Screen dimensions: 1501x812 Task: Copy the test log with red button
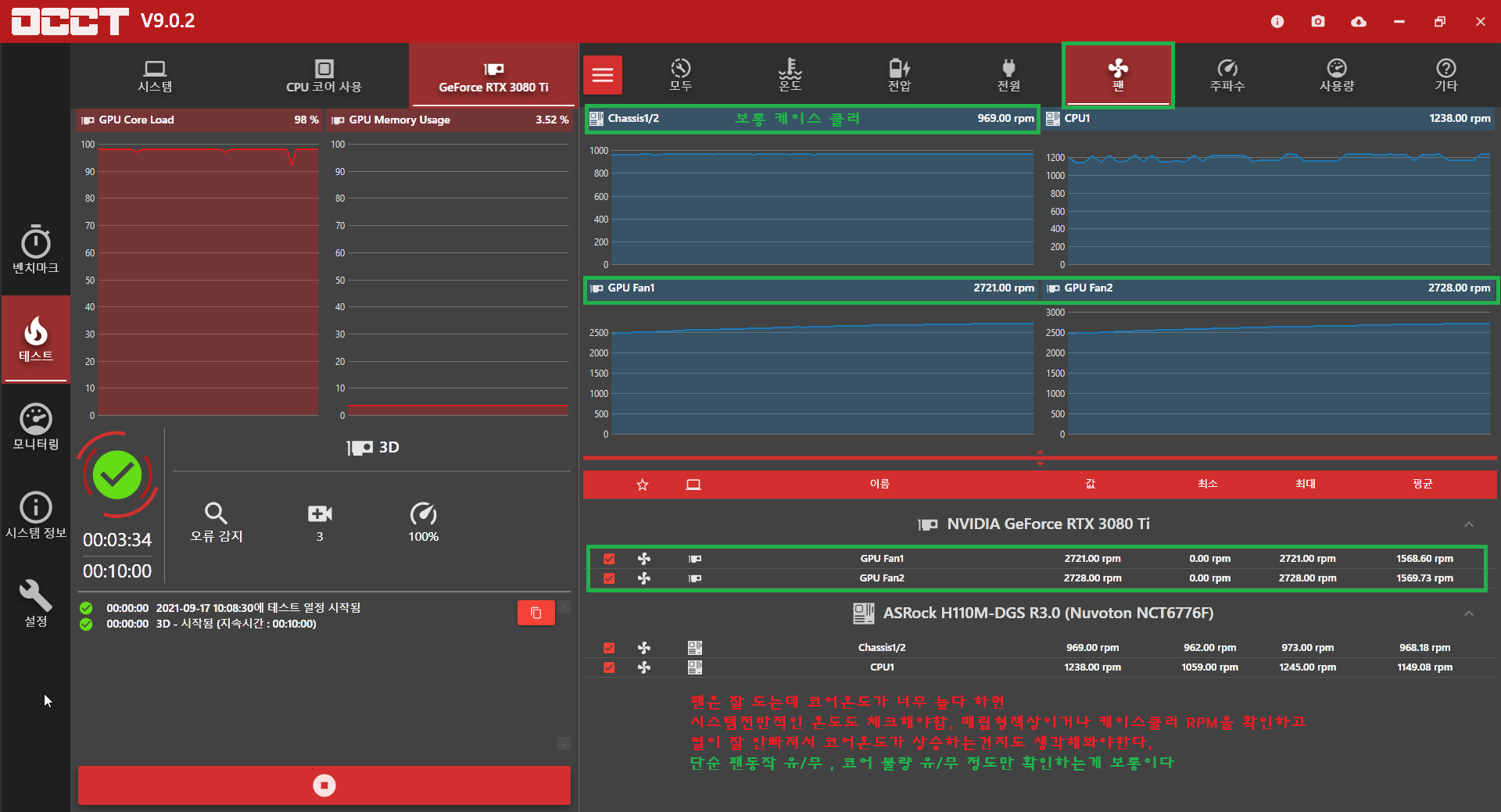[x=536, y=613]
